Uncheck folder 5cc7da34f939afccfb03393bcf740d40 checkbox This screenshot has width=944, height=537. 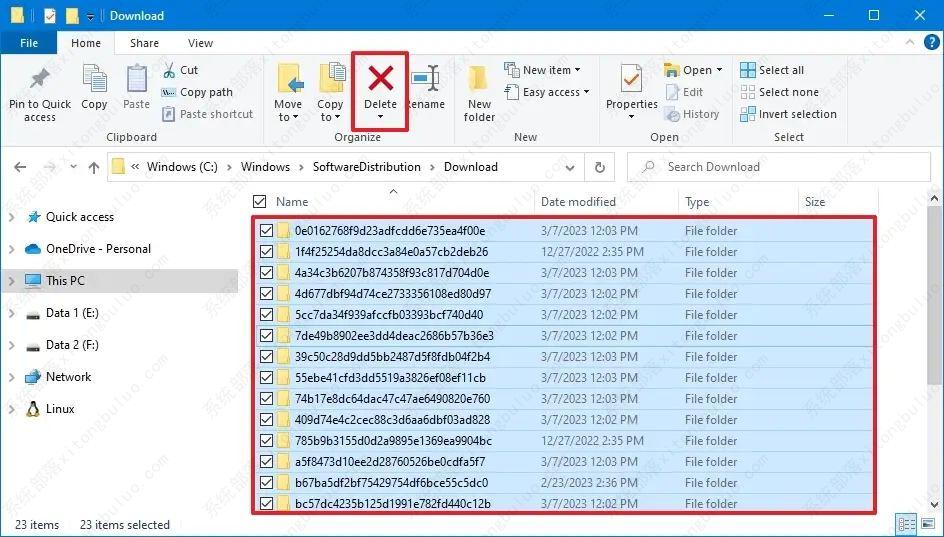(x=266, y=315)
